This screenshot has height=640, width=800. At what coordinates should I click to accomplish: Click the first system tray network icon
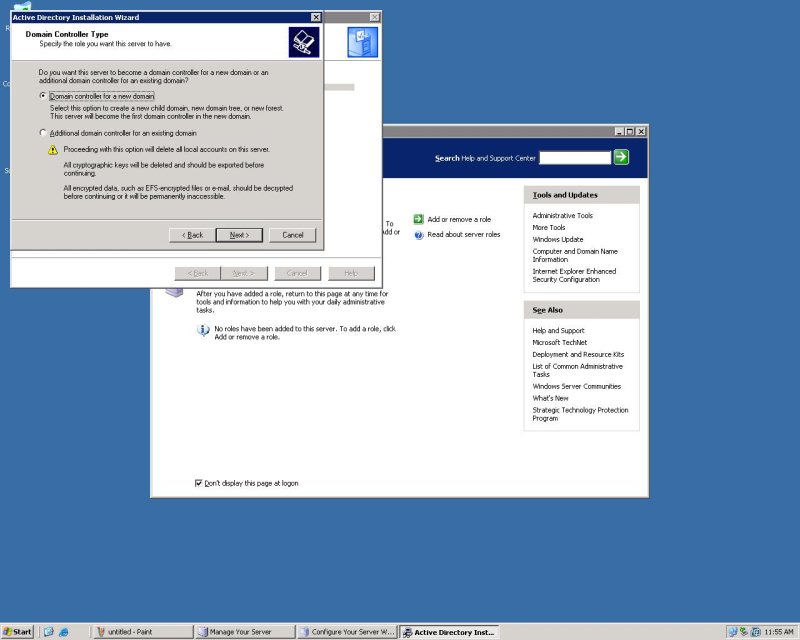coord(733,632)
